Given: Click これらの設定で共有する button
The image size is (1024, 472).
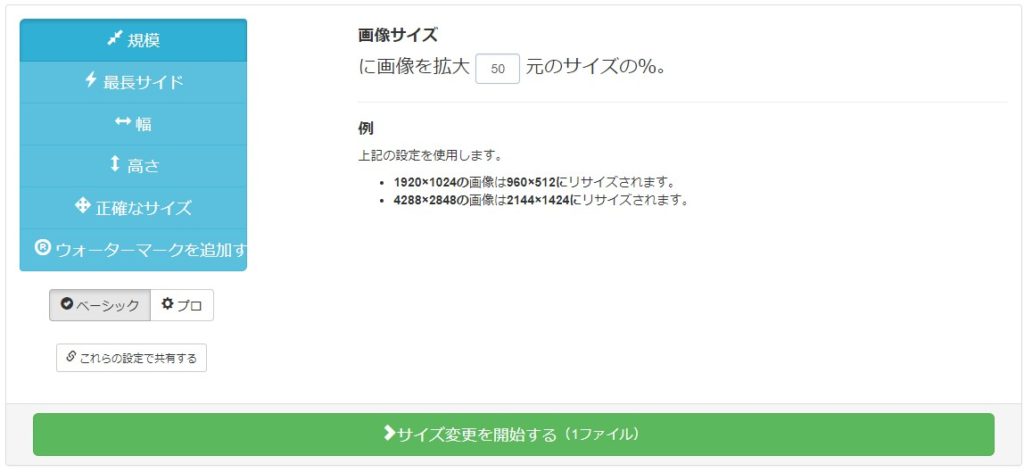Looking at the screenshot, I should (x=131, y=358).
